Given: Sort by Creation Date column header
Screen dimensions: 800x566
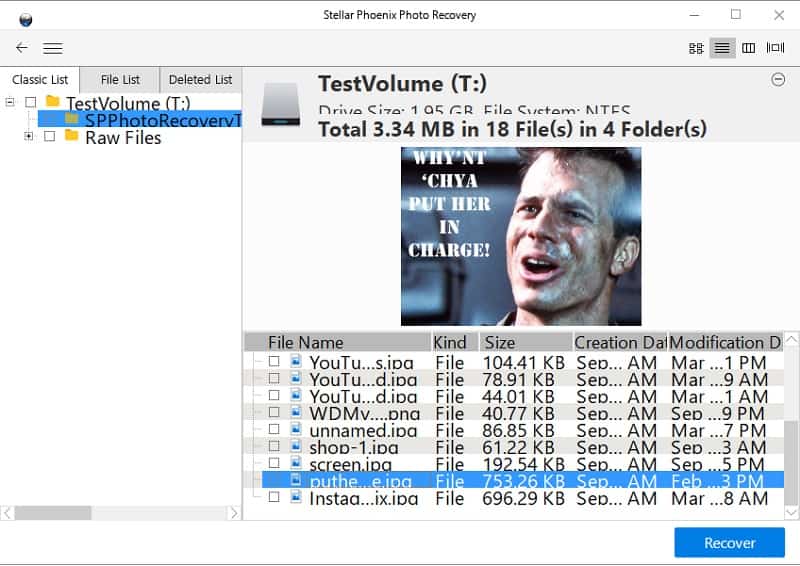Looking at the screenshot, I should 620,342.
